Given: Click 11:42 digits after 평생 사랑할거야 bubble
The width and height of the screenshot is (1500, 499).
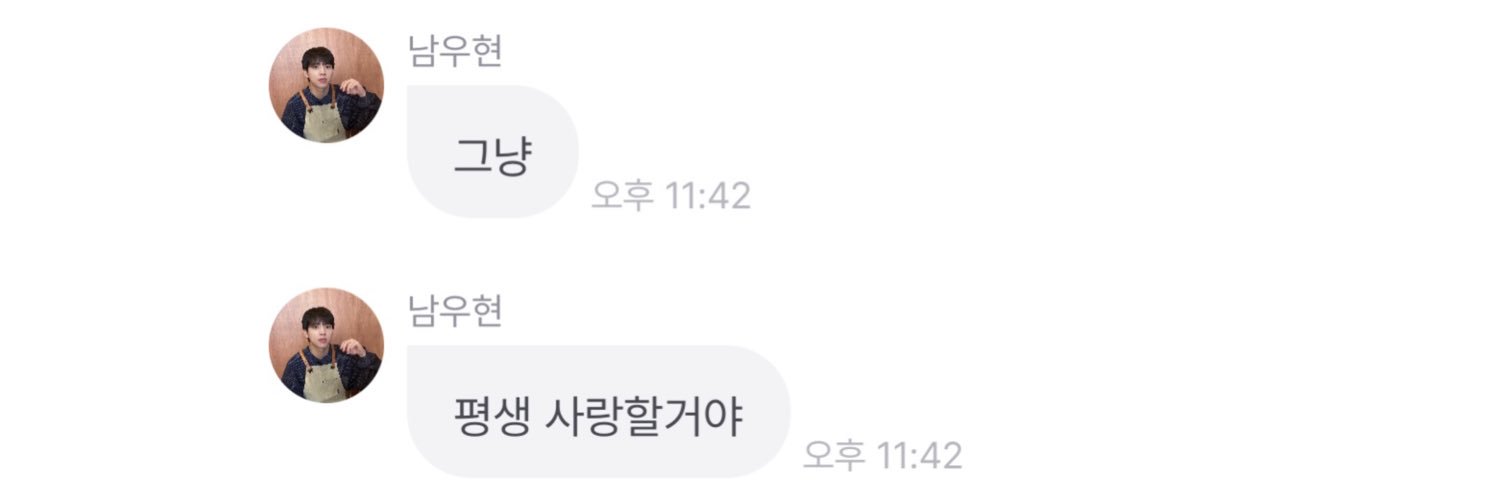Looking at the screenshot, I should [920, 455].
